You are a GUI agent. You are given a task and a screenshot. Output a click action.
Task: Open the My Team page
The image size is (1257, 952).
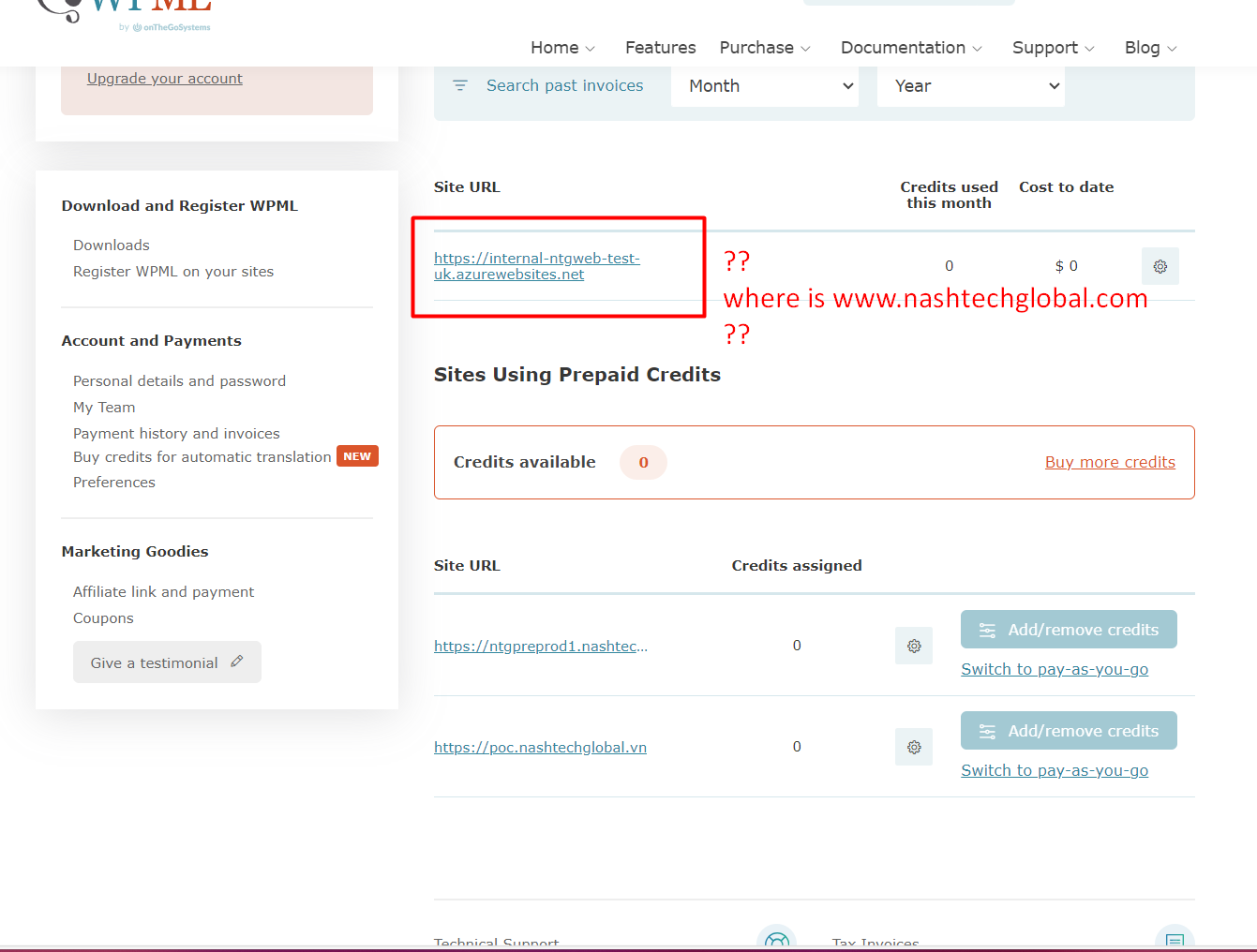click(104, 408)
